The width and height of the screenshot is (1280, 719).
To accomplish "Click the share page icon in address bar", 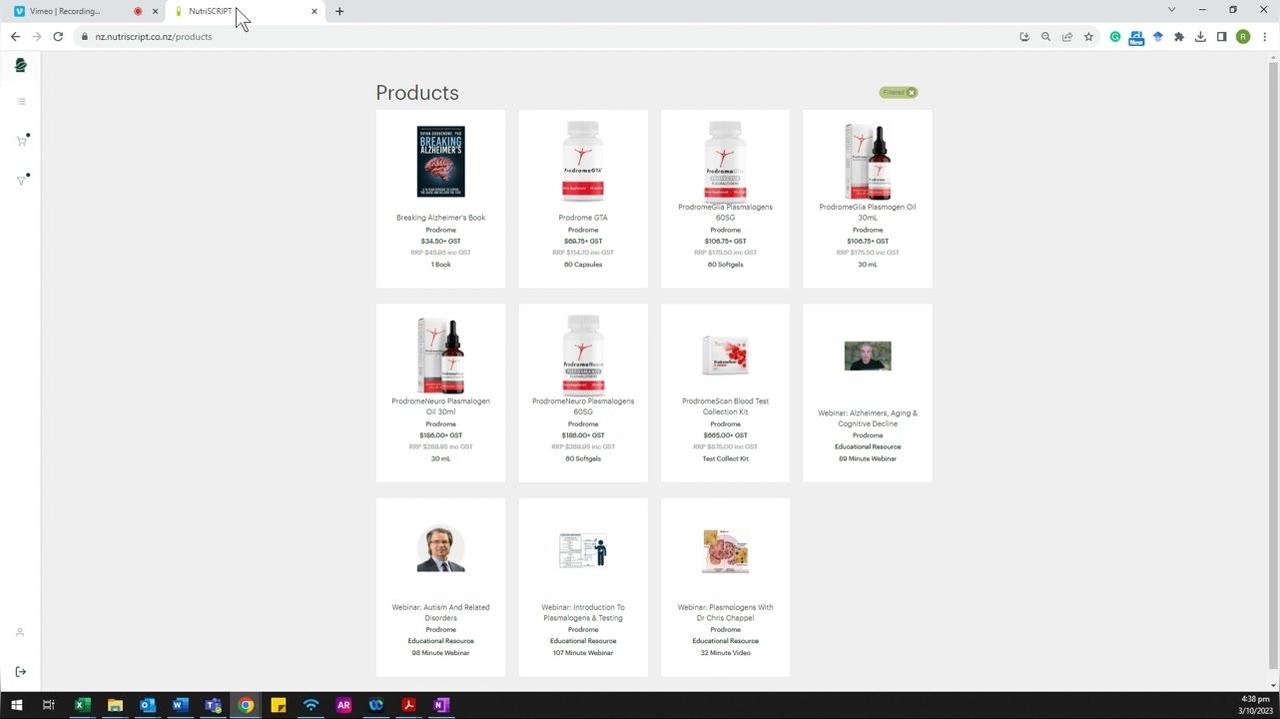I will coord(1067,37).
